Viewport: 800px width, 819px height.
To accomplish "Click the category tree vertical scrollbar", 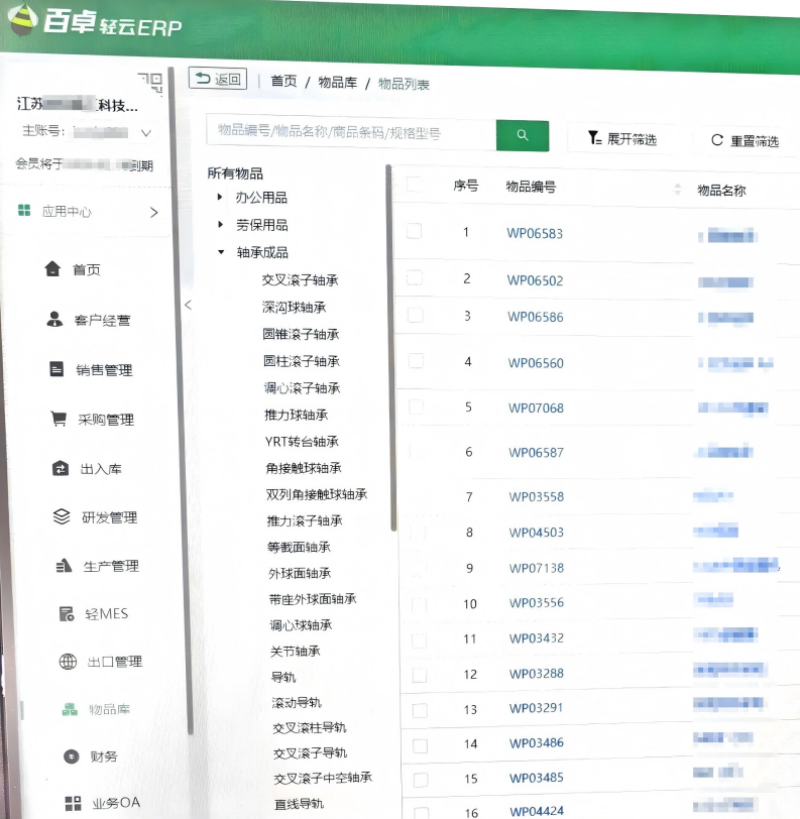I will [393, 350].
